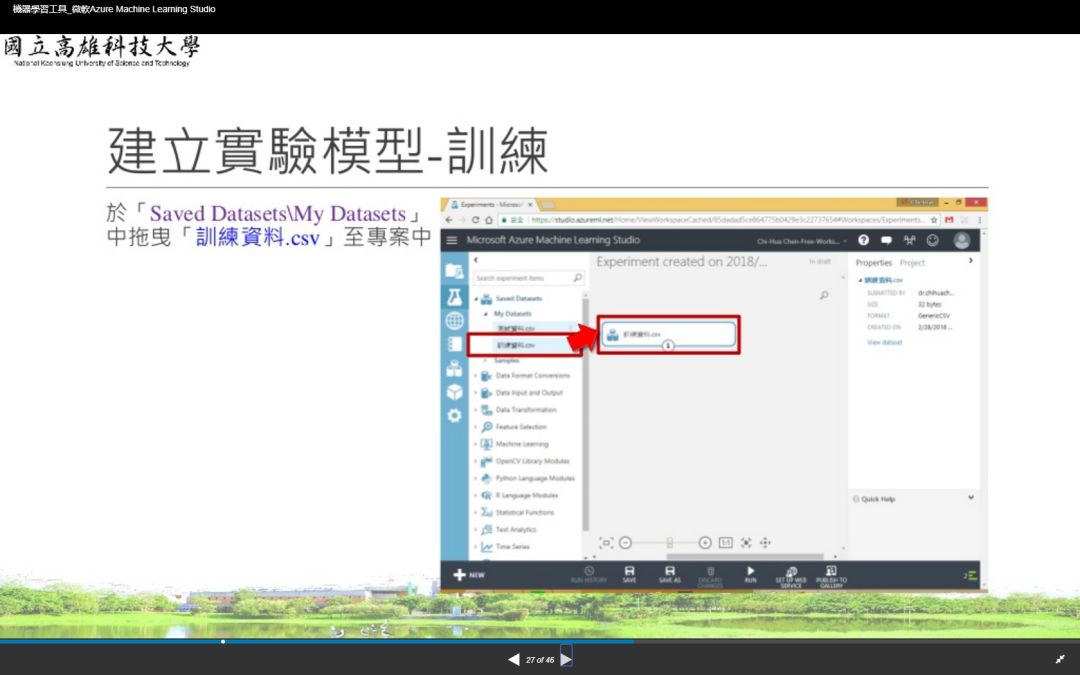Click PUBLISH TO GALLERY button
The image size is (1080, 675).
[831, 577]
